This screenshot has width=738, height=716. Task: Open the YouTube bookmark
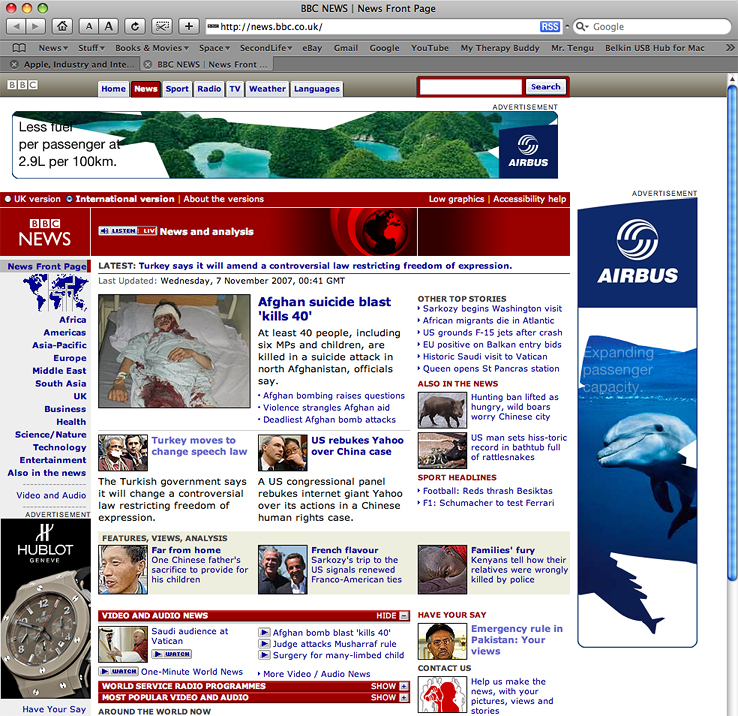click(x=430, y=48)
